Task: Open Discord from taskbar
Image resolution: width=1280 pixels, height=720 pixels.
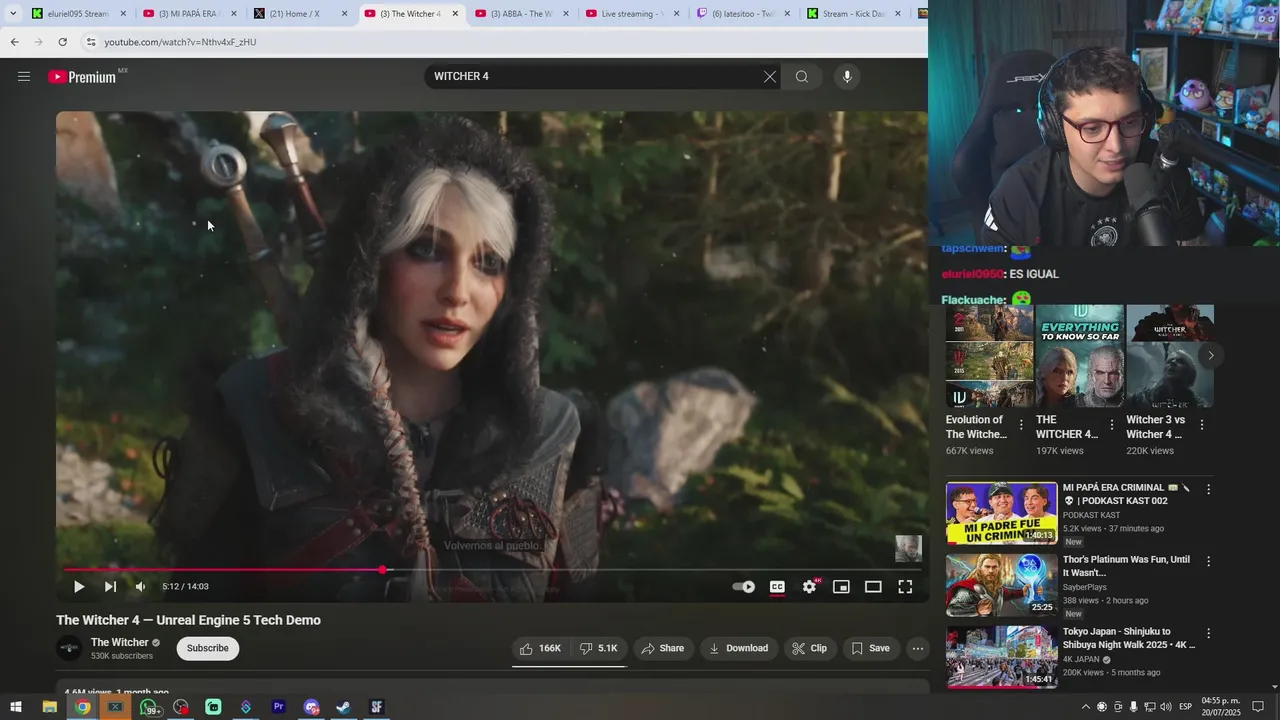Action: 311,707
